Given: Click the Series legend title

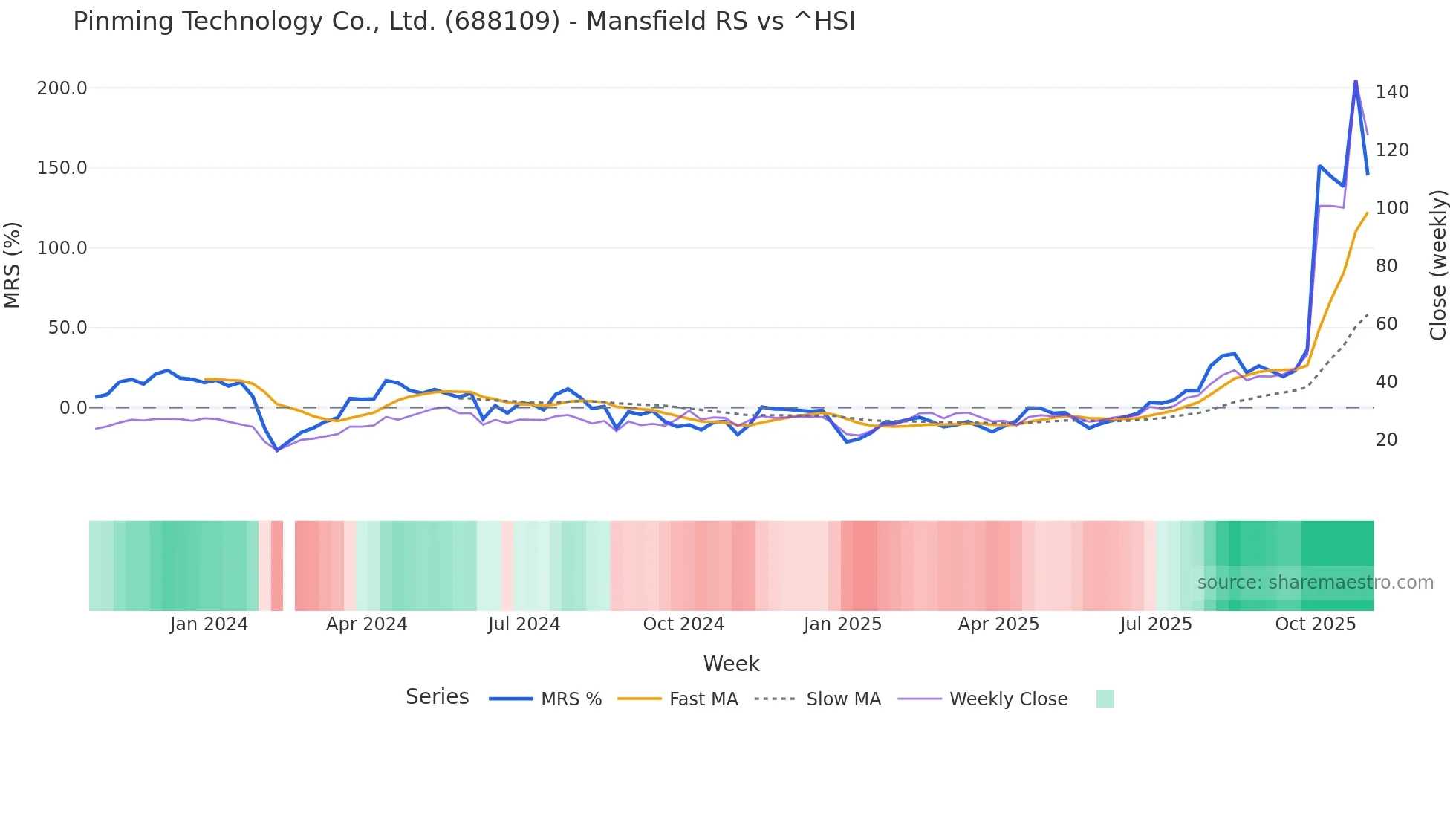Looking at the screenshot, I should click(438, 697).
